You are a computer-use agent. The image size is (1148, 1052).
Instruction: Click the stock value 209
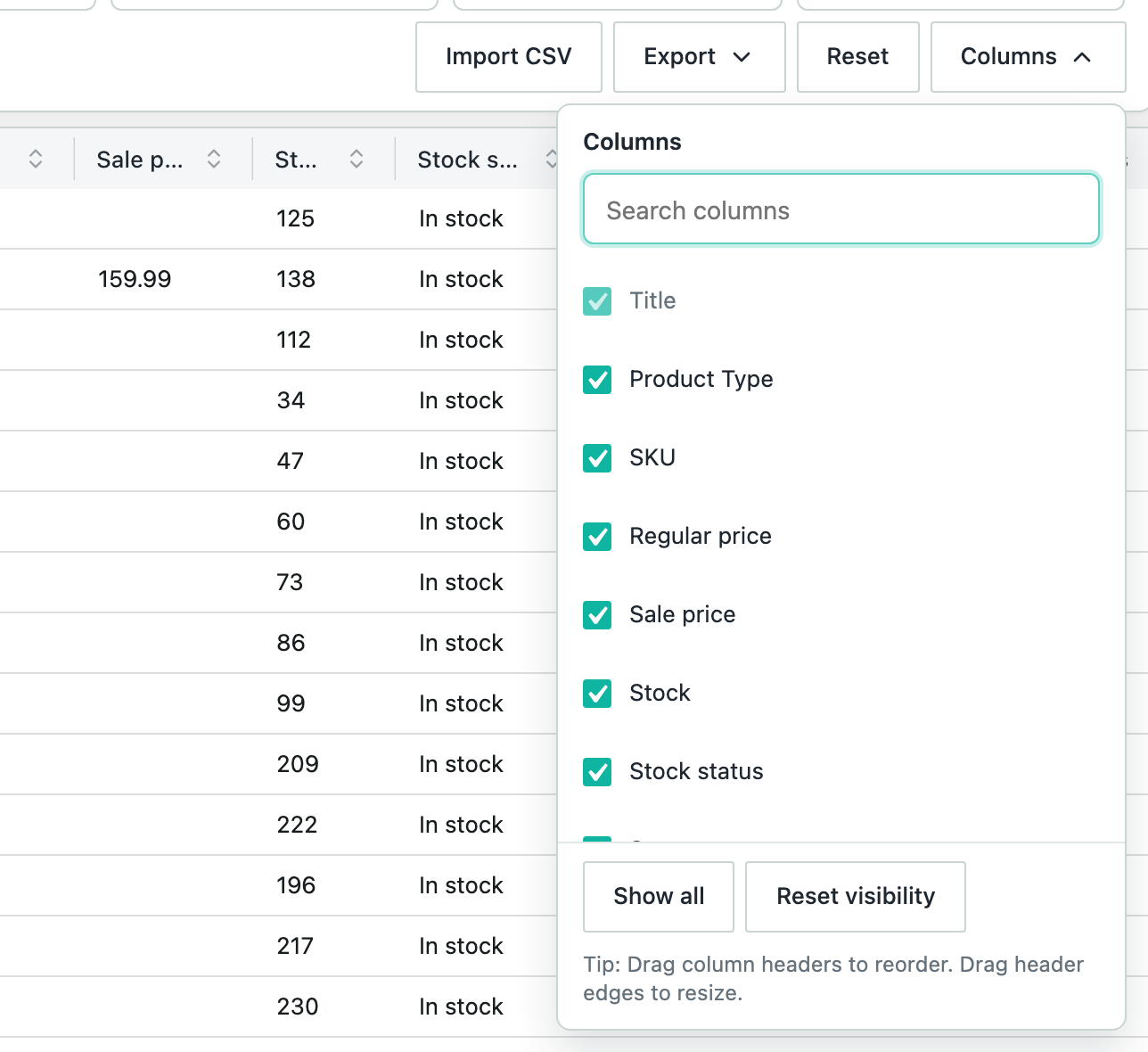click(x=298, y=764)
